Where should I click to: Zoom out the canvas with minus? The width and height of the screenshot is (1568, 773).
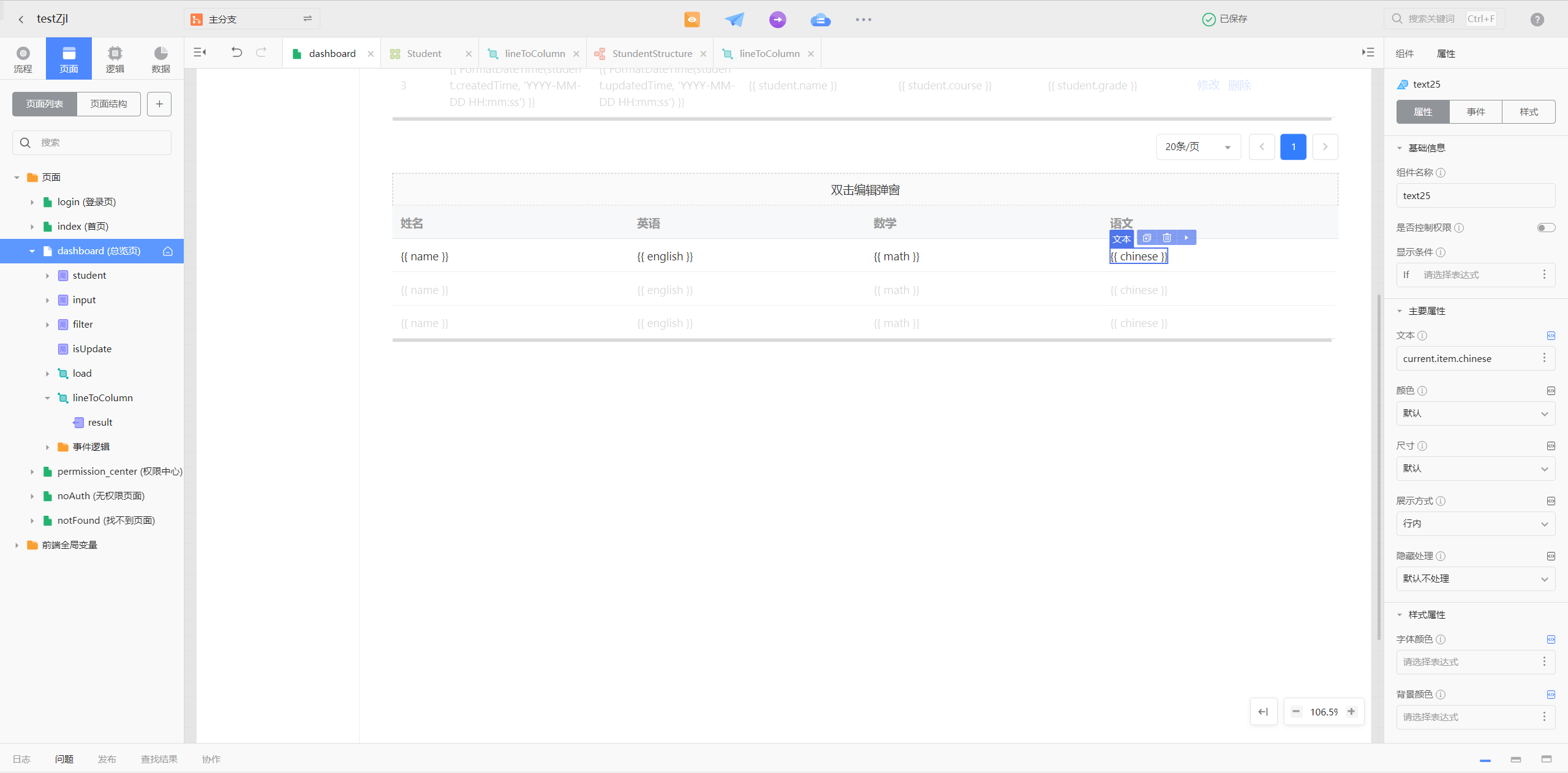pyautogui.click(x=1296, y=712)
